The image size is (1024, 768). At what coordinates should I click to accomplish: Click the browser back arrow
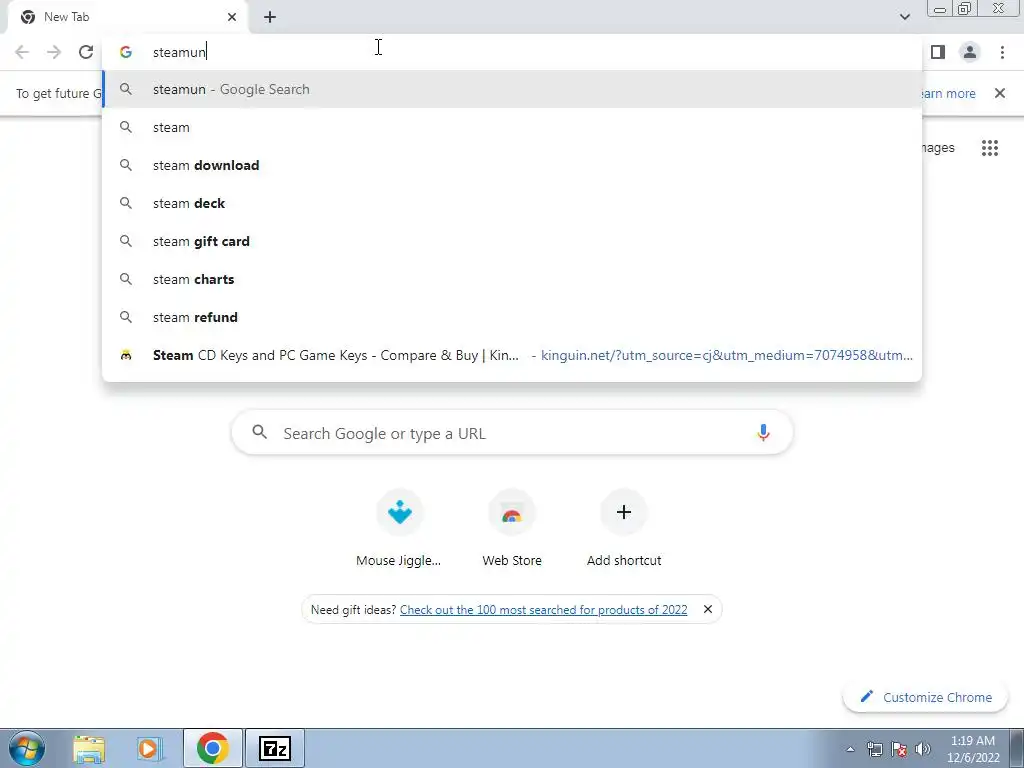pos(22,52)
